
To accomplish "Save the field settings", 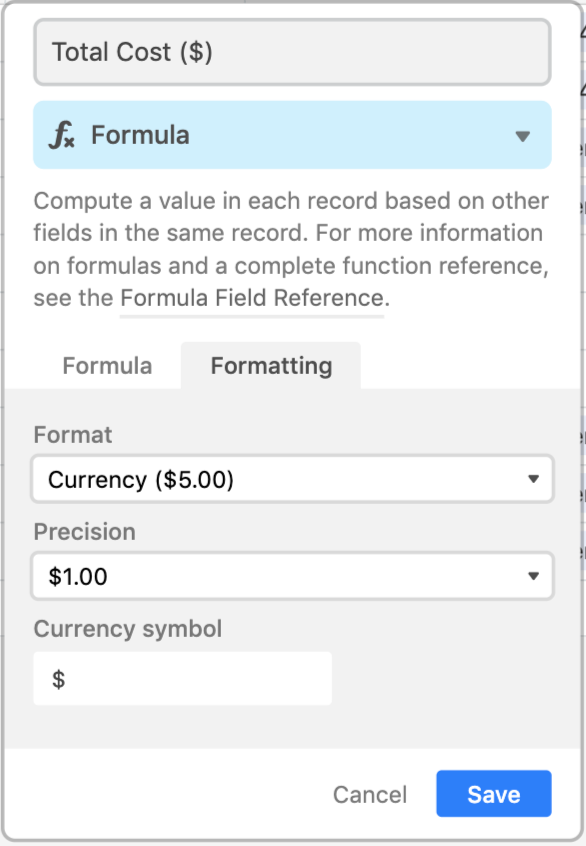I will (494, 794).
